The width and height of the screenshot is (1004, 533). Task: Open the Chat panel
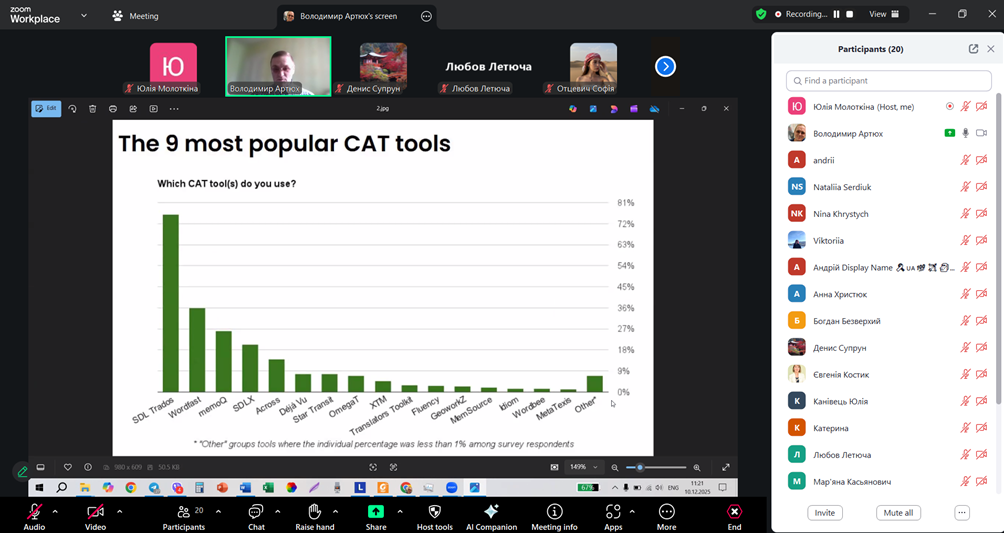[x=256, y=511]
